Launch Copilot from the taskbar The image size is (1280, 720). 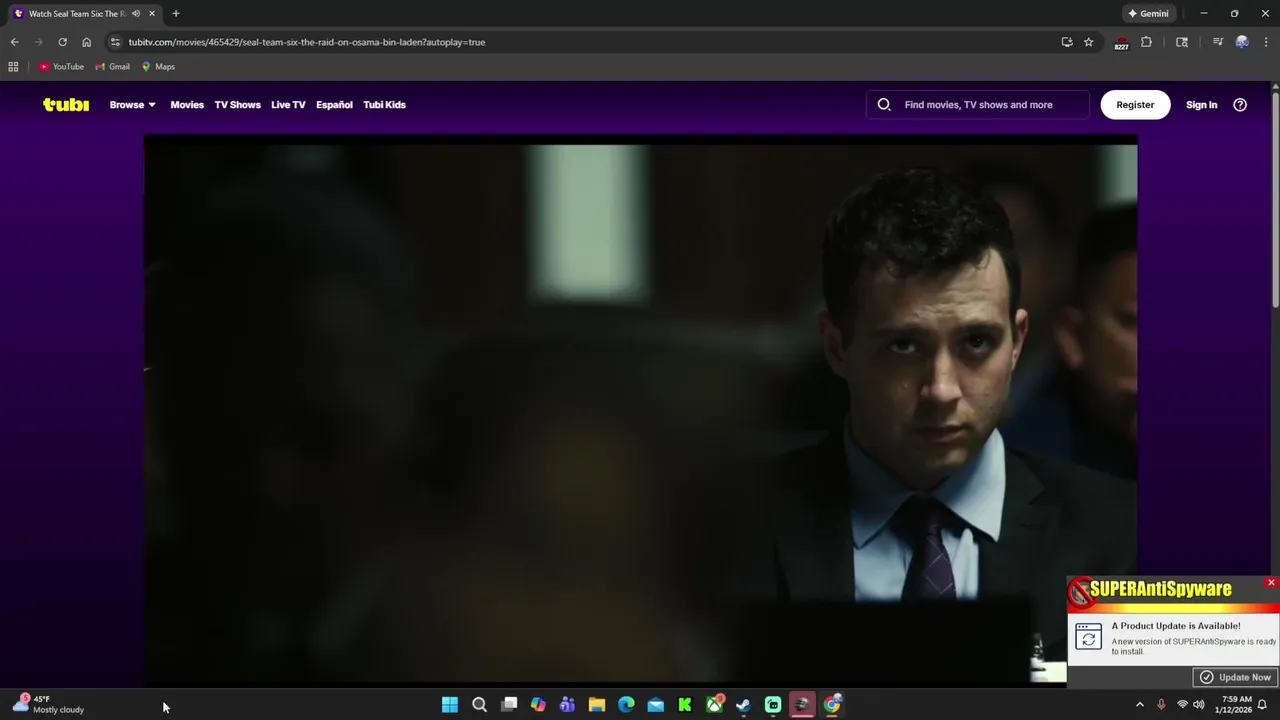tap(538, 705)
